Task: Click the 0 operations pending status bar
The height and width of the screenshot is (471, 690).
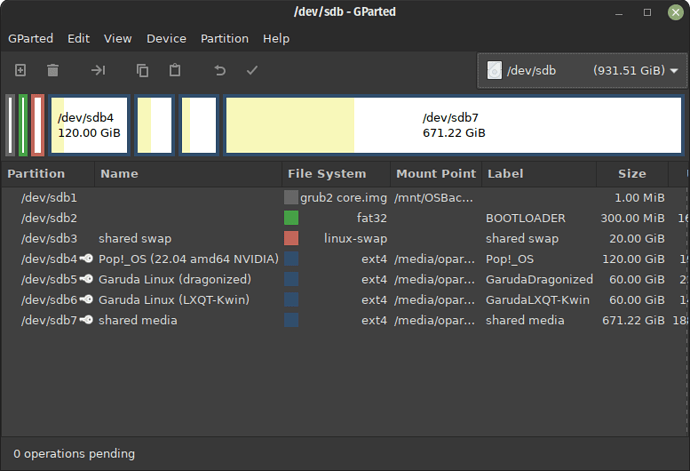Action: [74, 453]
